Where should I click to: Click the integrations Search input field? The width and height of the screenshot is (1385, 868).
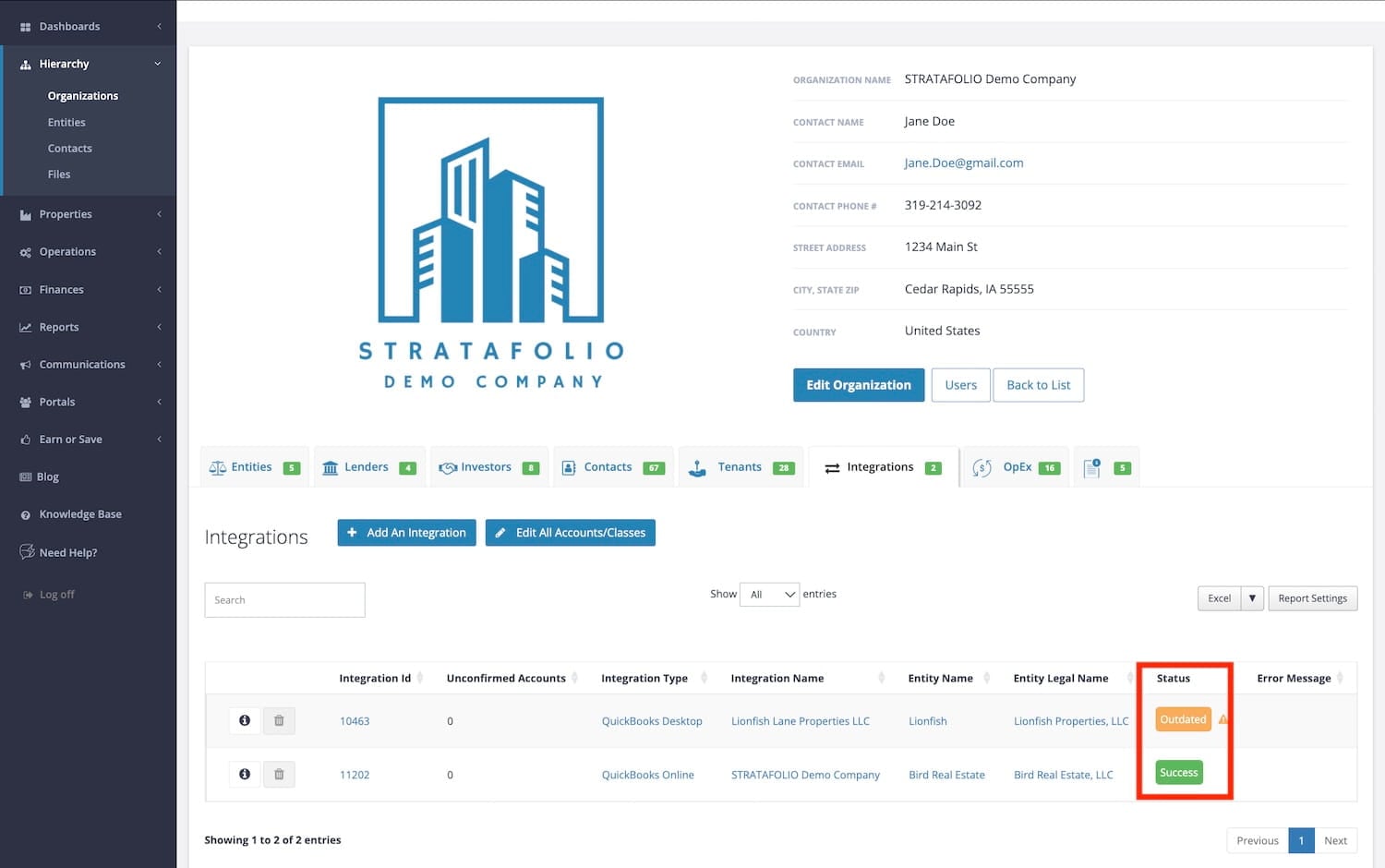pyautogui.click(x=284, y=600)
